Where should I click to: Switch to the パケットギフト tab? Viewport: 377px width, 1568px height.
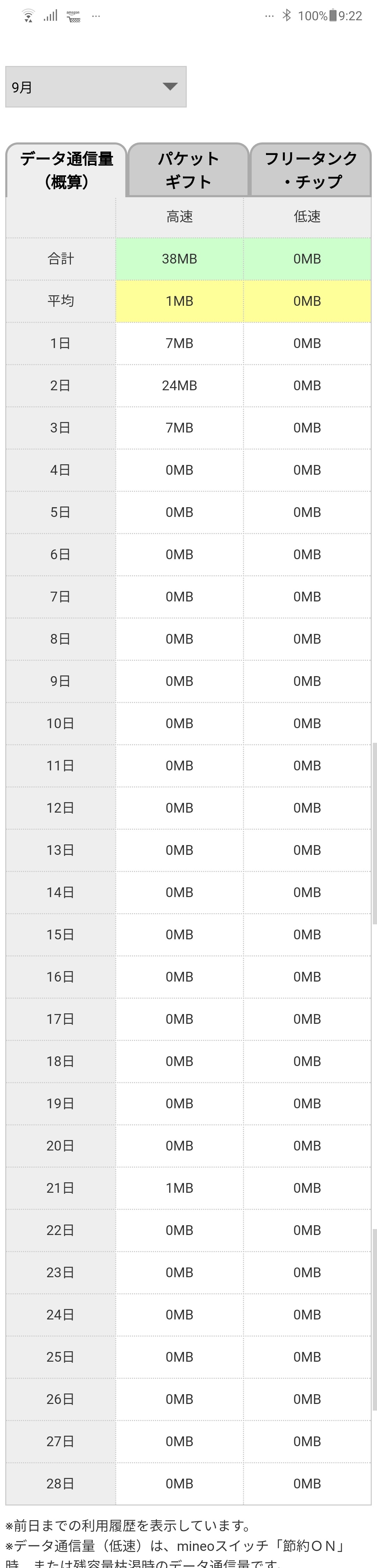click(188, 170)
